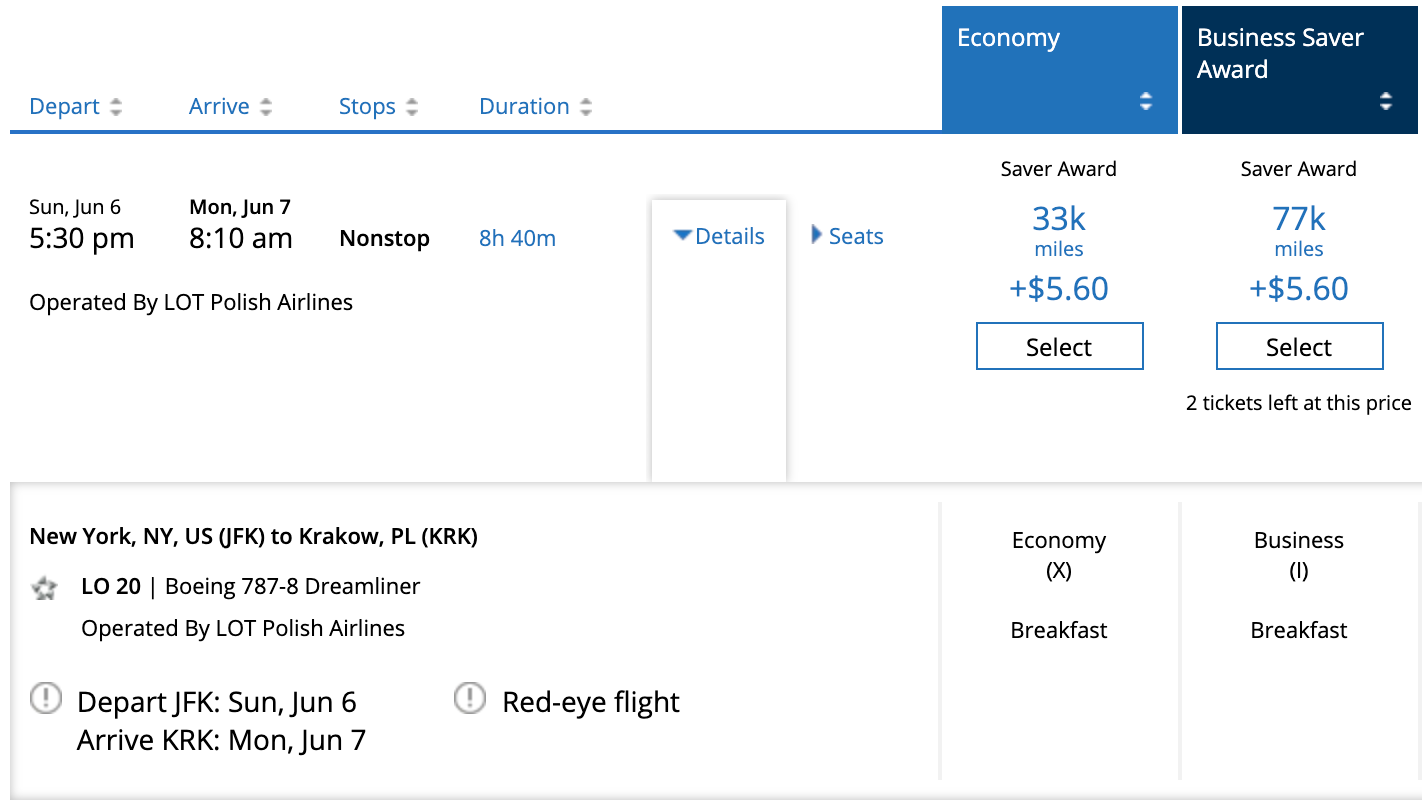Sort flights by Depart time
This screenshot has height=802, width=1422.
pos(65,107)
